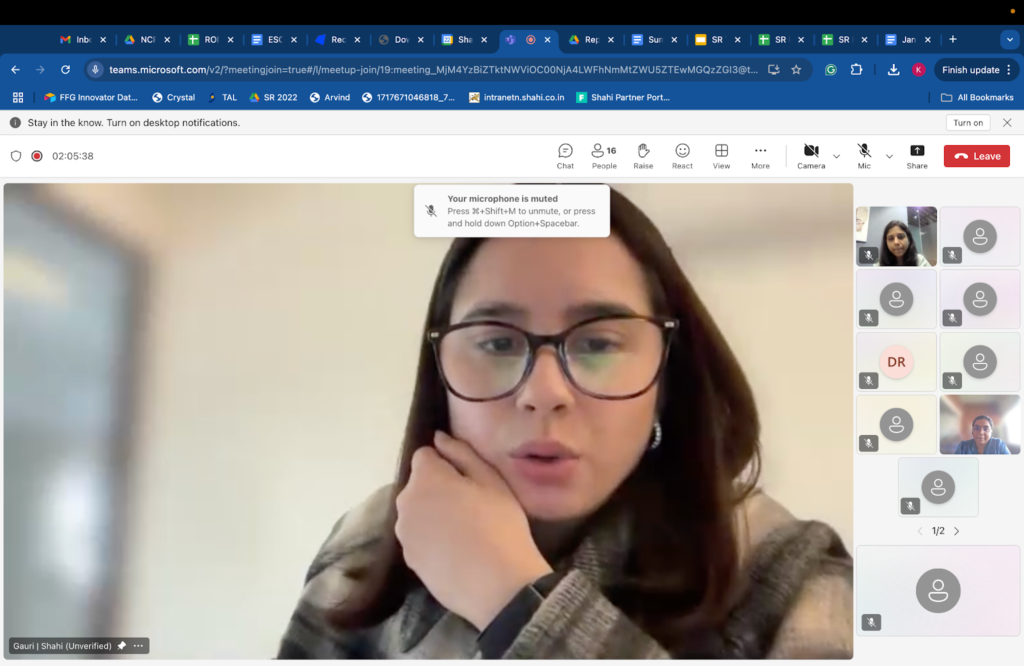Change the meeting View layout
Screen dimensions: 1024x666
tap(721, 155)
